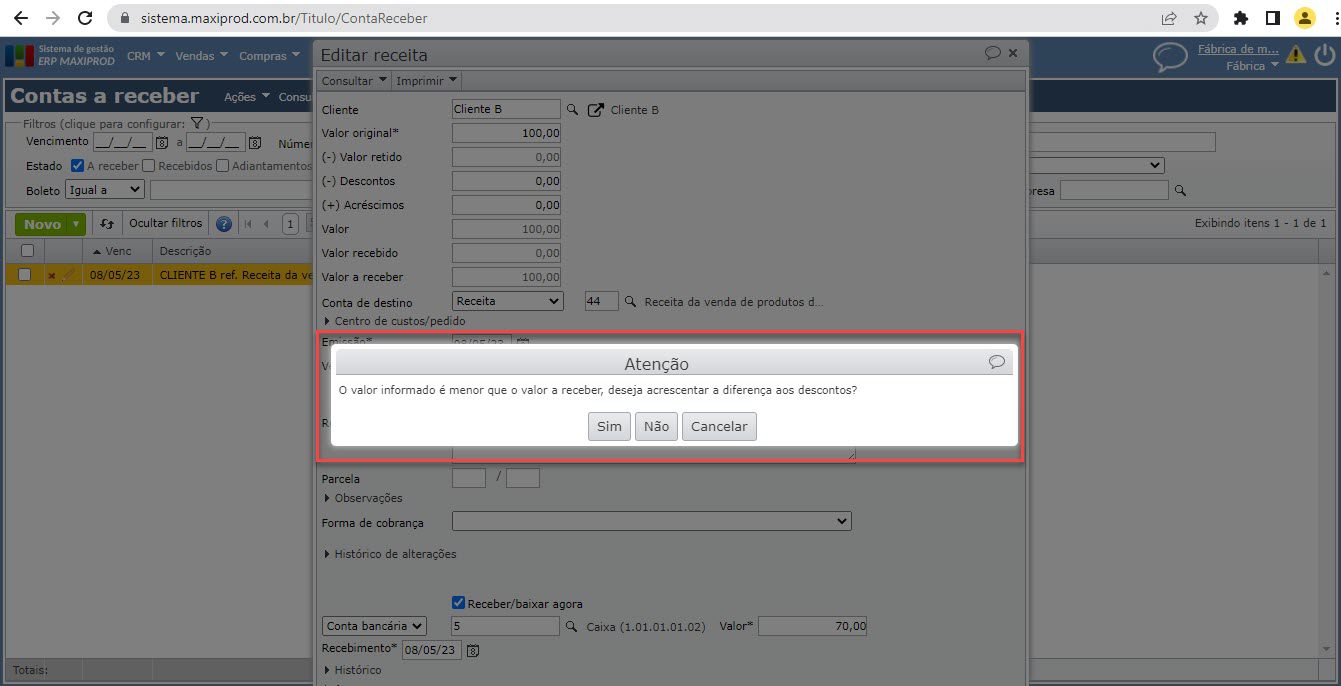Click the ERP MAXIPROD logo
The image size is (1341, 686).
click(x=61, y=55)
